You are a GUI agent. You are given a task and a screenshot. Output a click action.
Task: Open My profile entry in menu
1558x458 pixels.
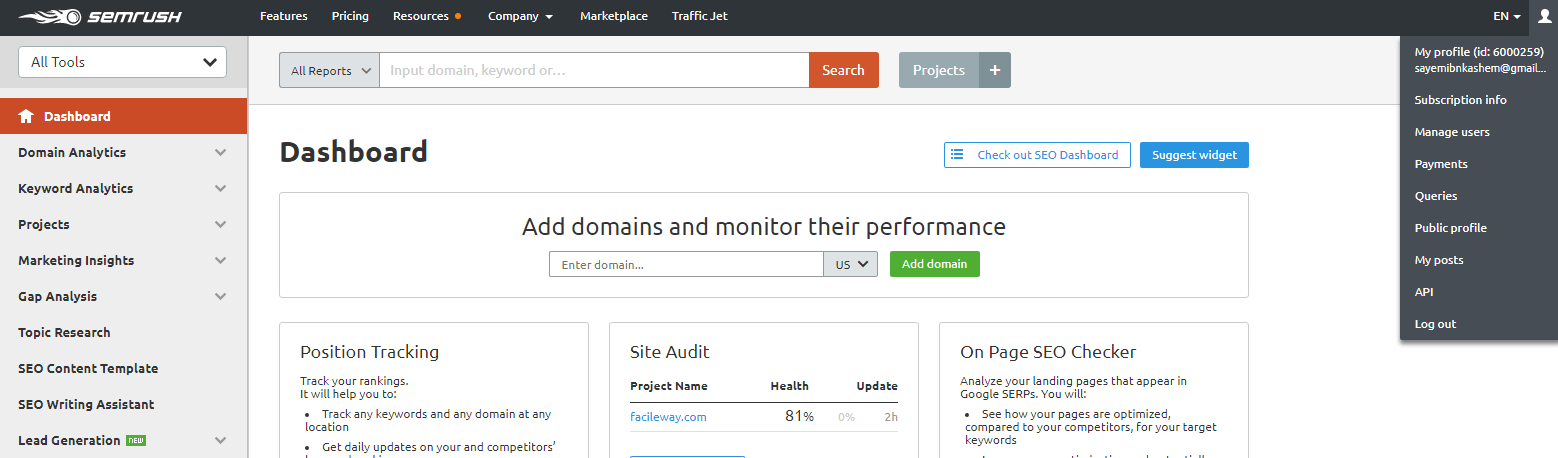click(1479, 60)
